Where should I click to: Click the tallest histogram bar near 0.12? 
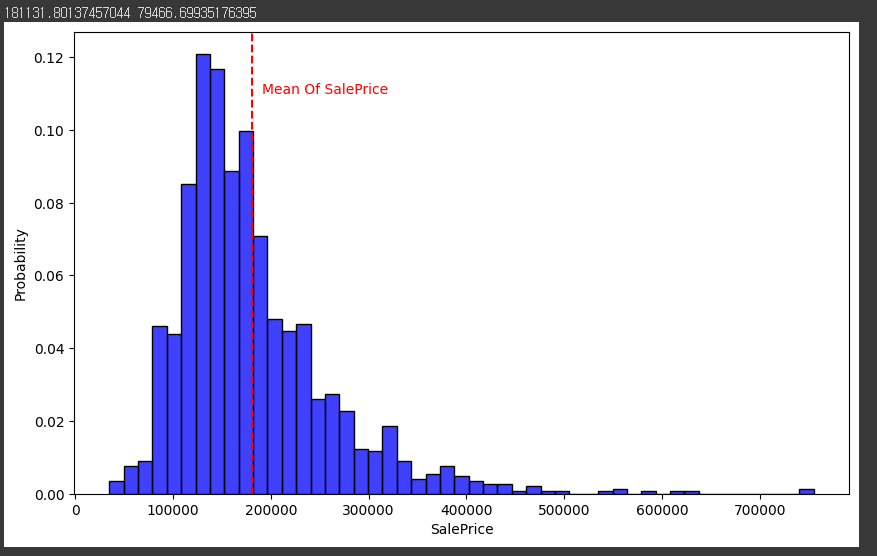pos(203,274)
